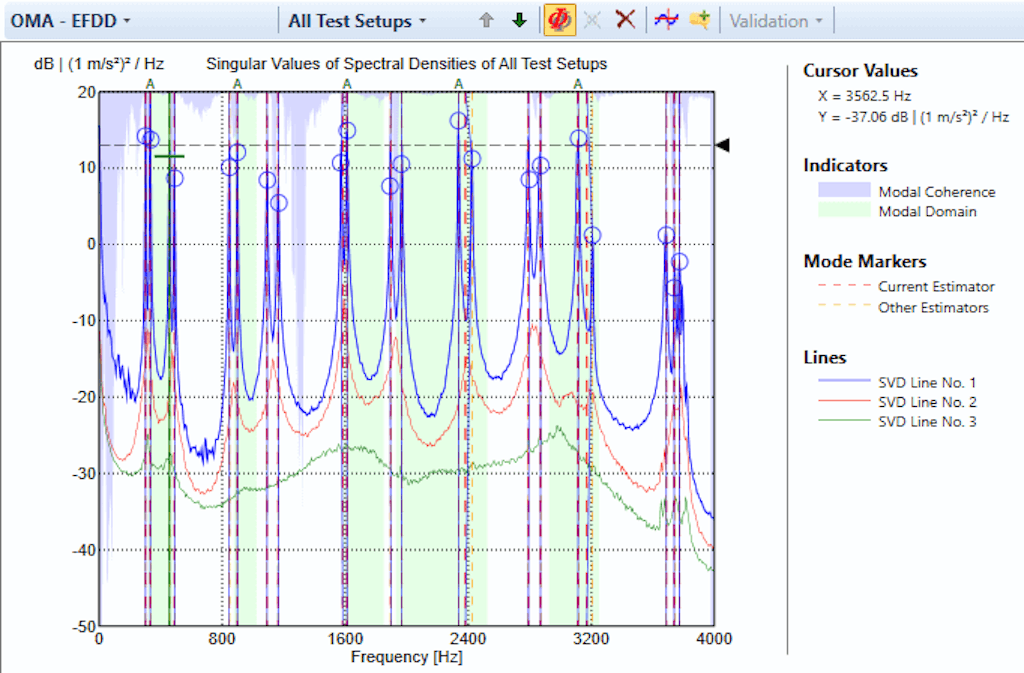This screenshot has height=673, width=1024.
Task: Click the 'A' marker above the 1600 Hz peak
Action: click(x=347, y=84)
